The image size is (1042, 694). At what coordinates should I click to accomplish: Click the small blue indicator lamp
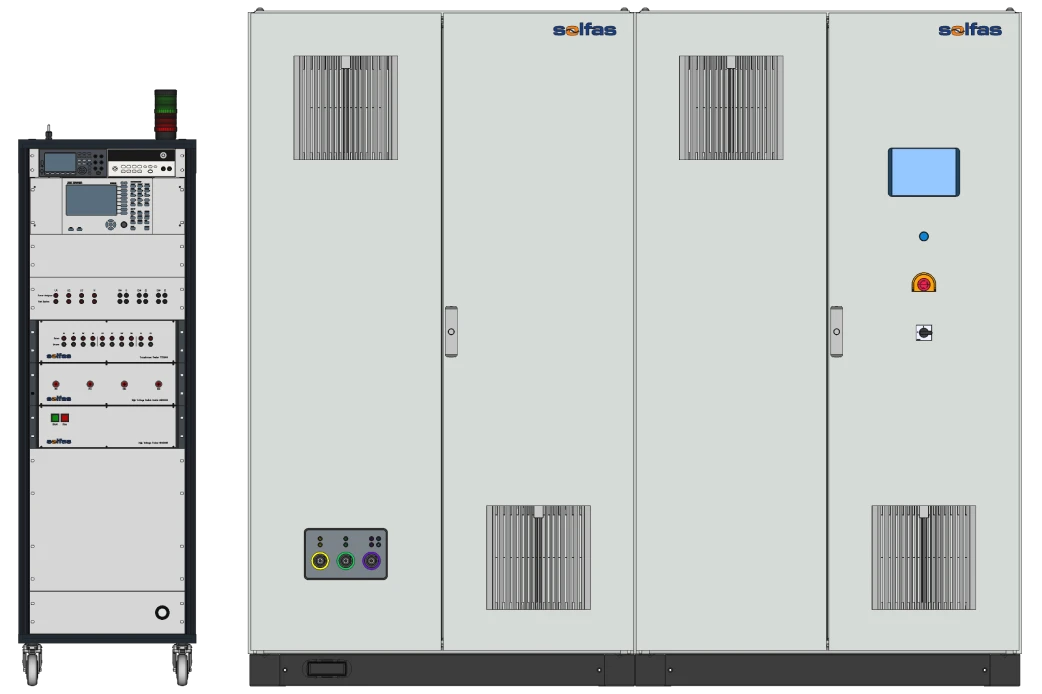point(924,236)
